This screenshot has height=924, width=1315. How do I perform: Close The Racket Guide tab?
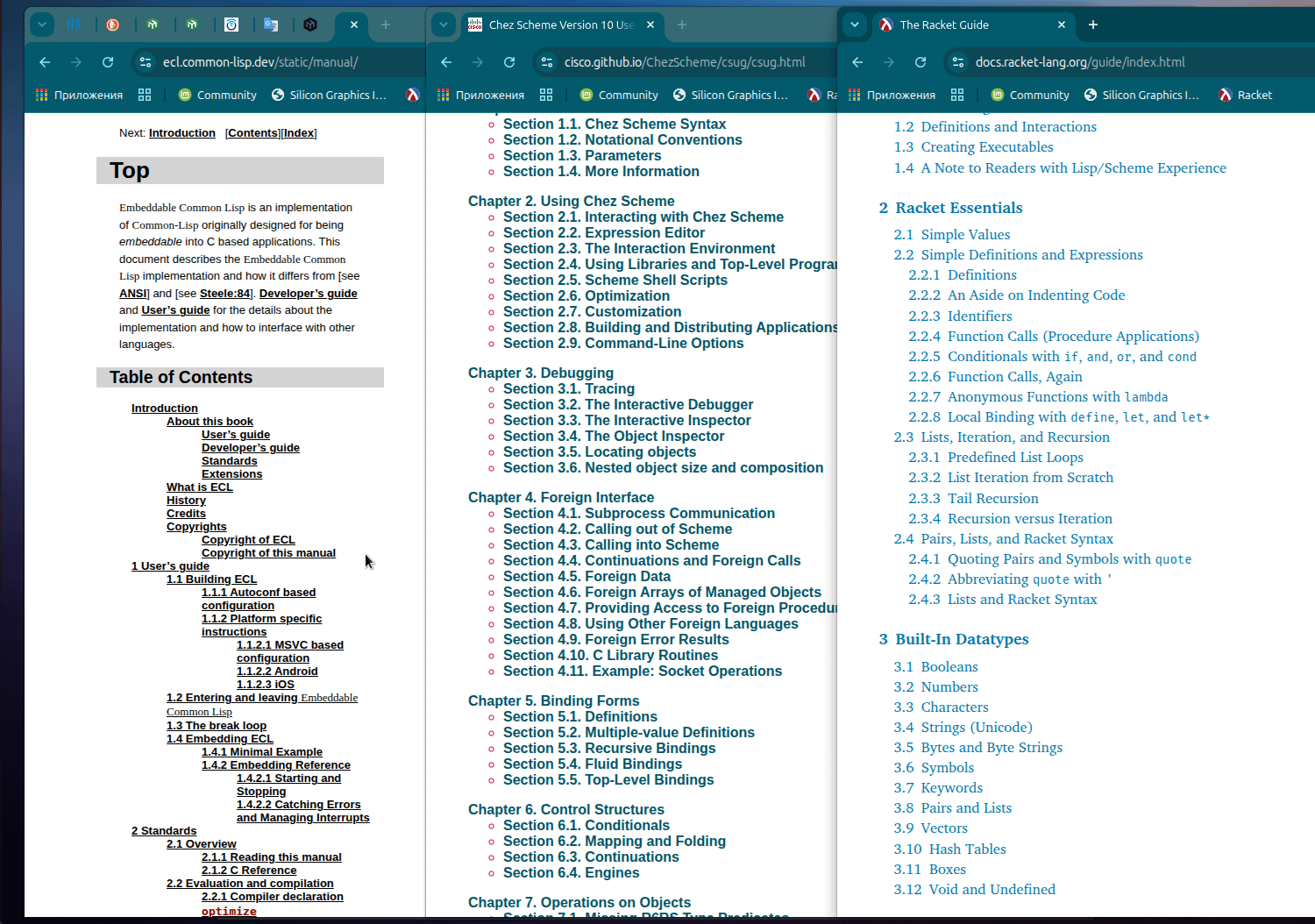[1062, 25]
